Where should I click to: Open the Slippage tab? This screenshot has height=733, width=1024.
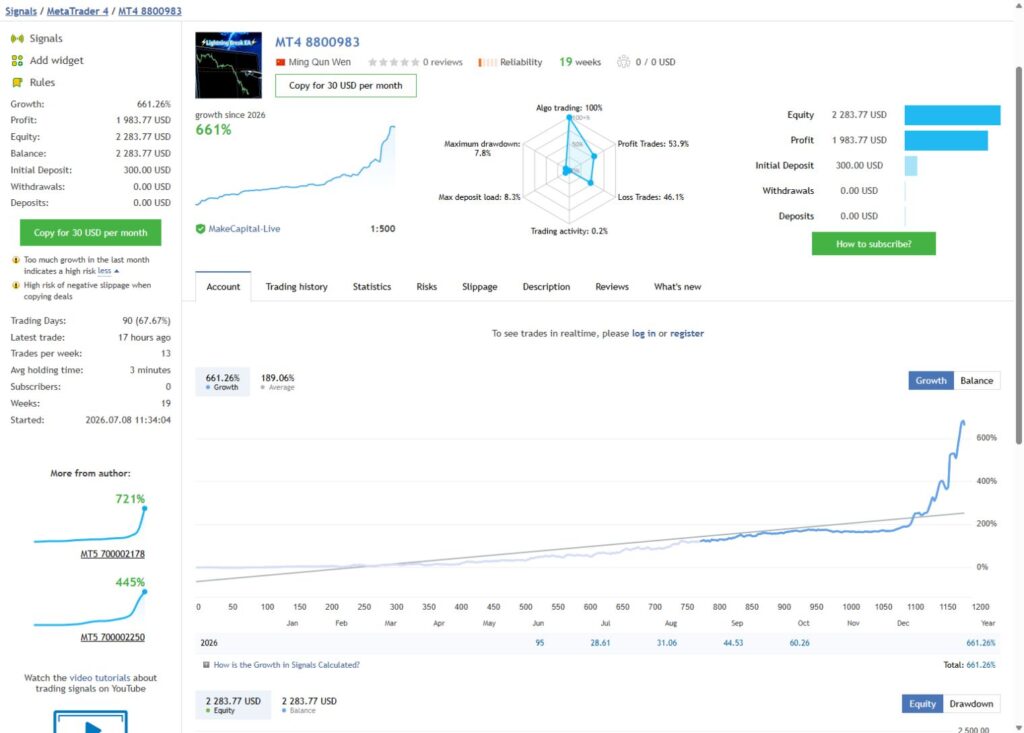tap(479, 287)
